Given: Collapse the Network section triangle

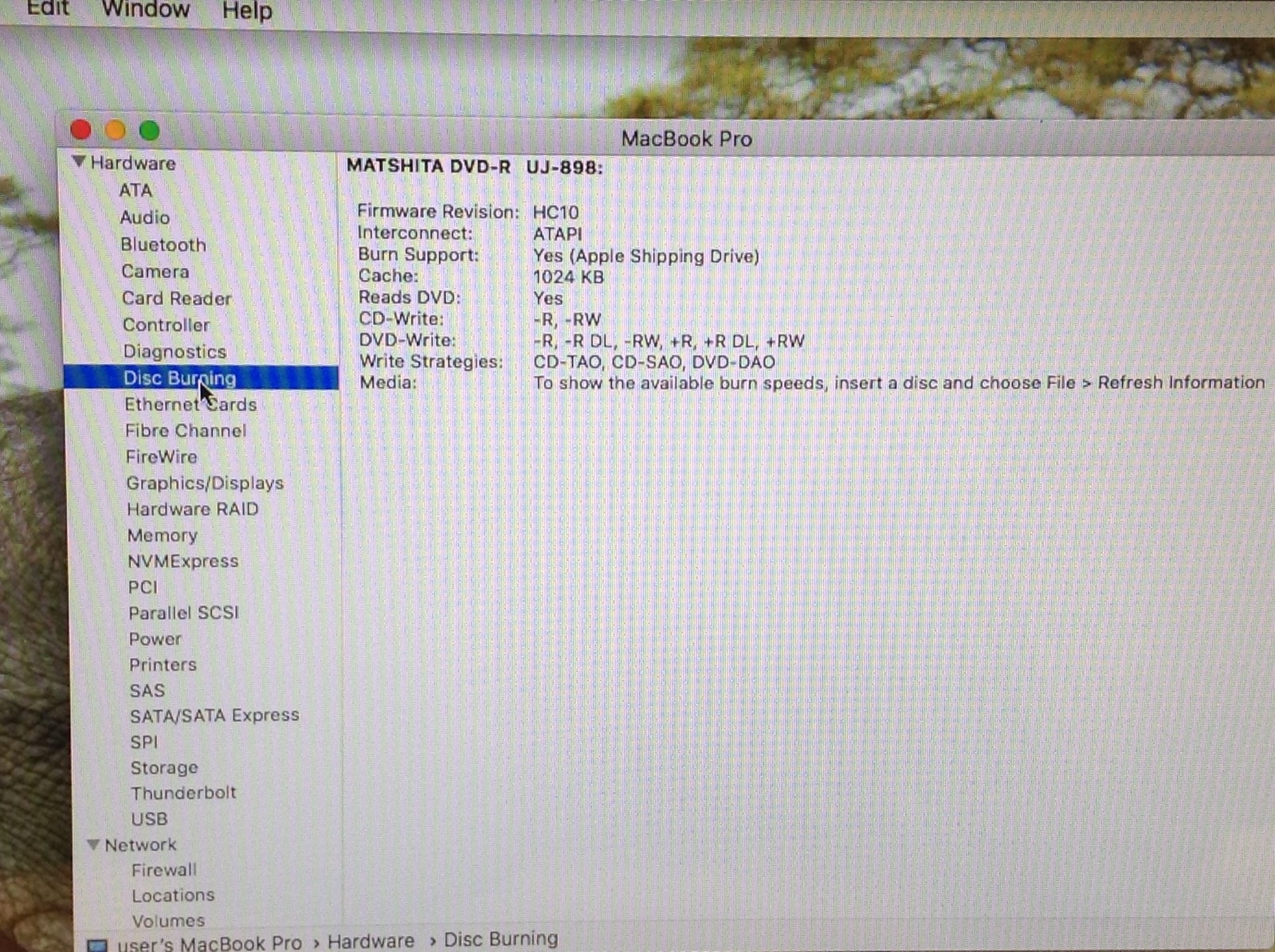Looking at the screenshot, I should (93, 844).
